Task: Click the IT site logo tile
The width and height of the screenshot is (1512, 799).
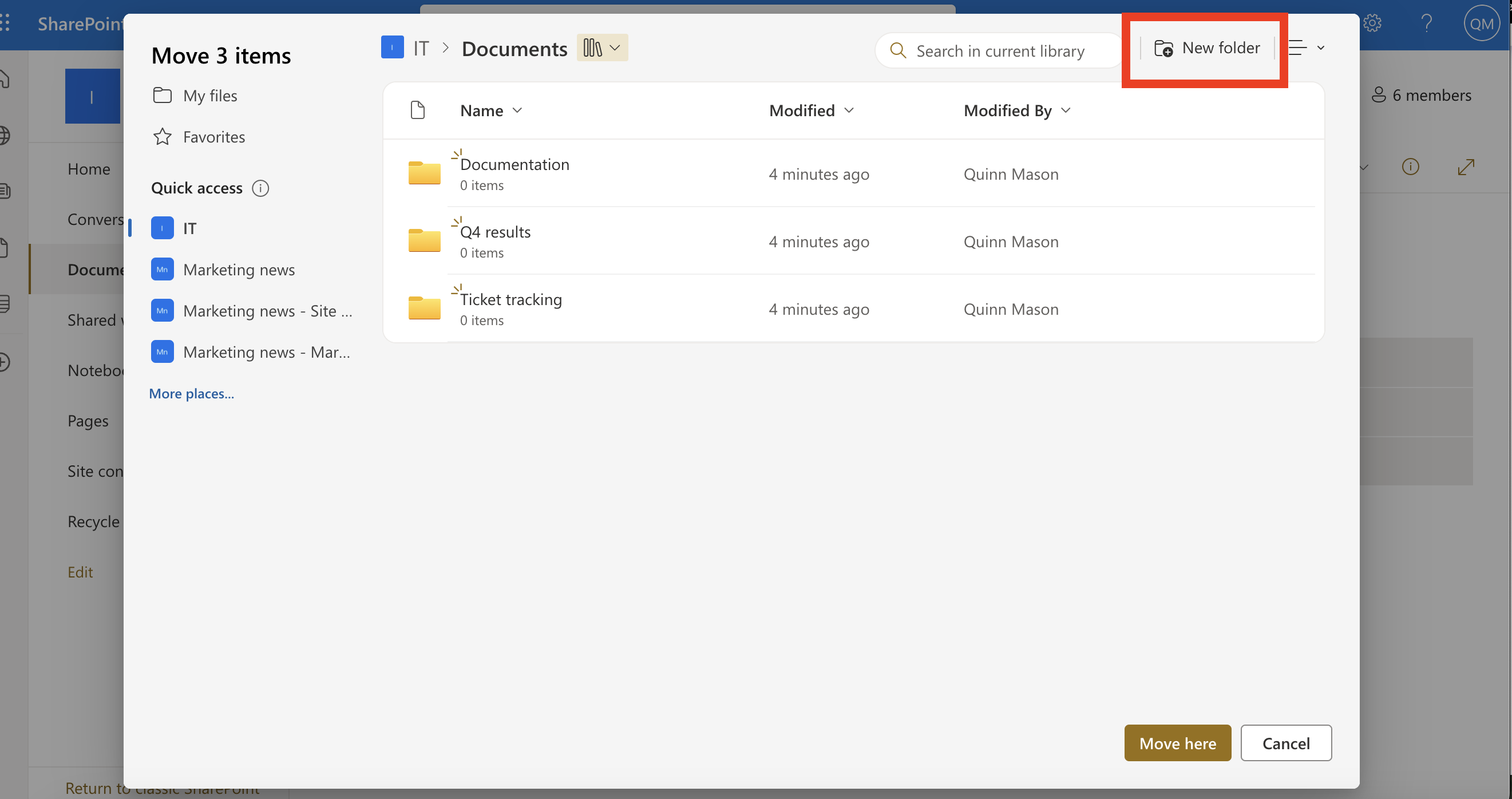Action: coord(93,96)
